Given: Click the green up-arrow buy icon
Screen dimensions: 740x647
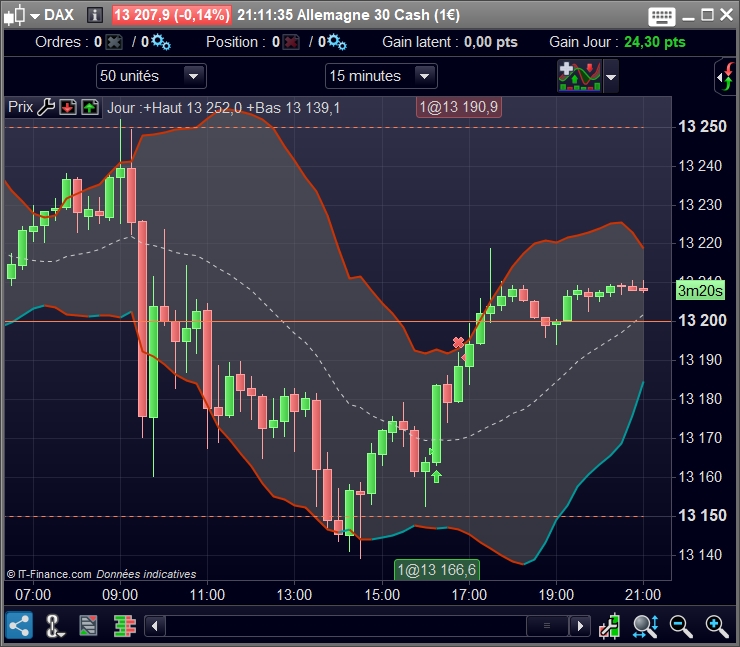Looking at the screenshot, I should tap(90, 107).
